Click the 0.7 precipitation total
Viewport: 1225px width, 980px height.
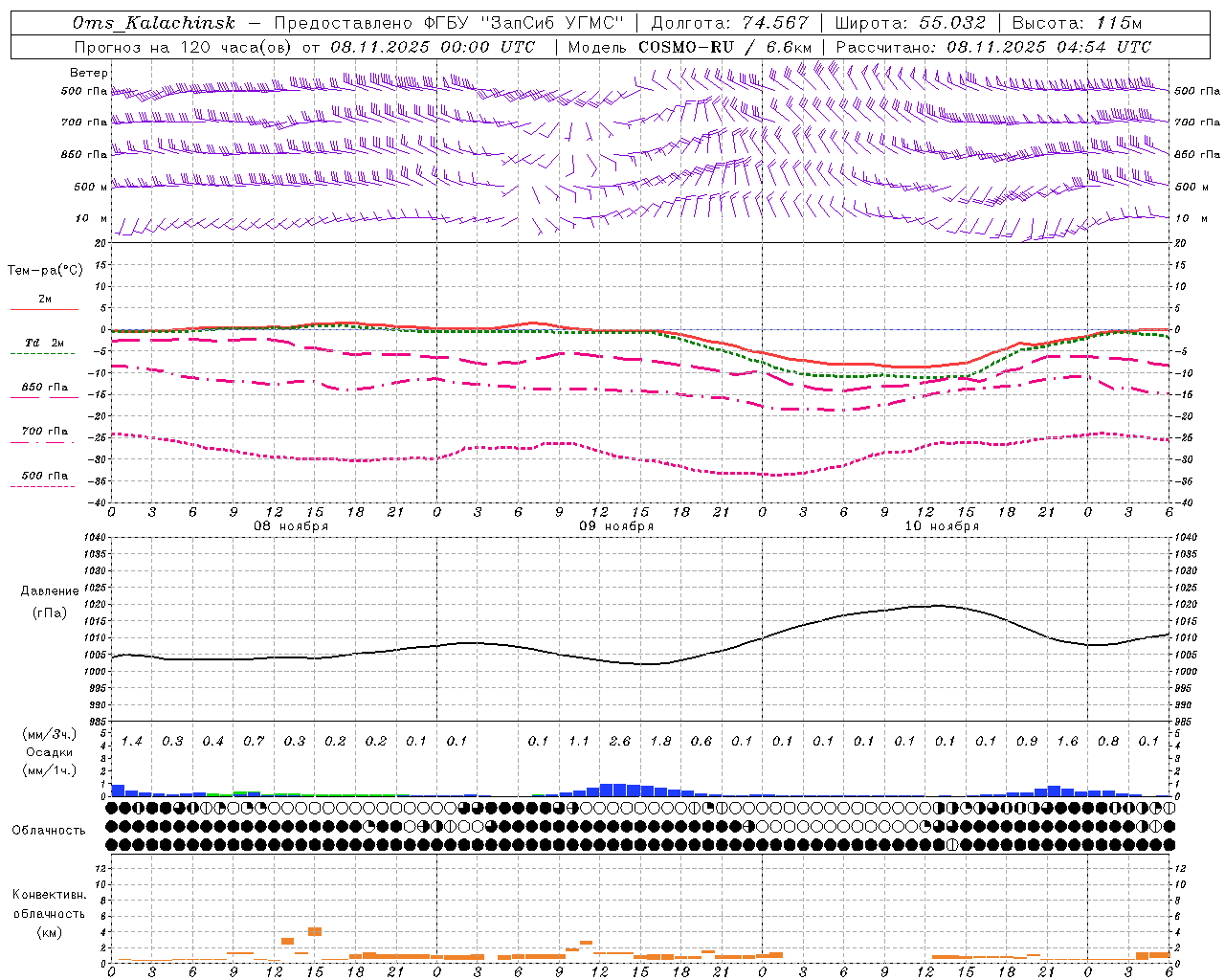tap(254, 742)
